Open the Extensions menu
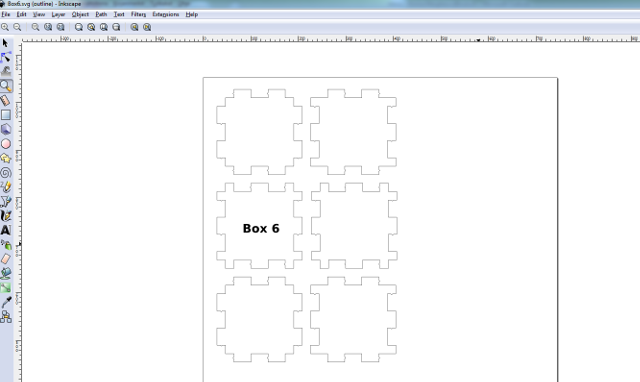 165,14
